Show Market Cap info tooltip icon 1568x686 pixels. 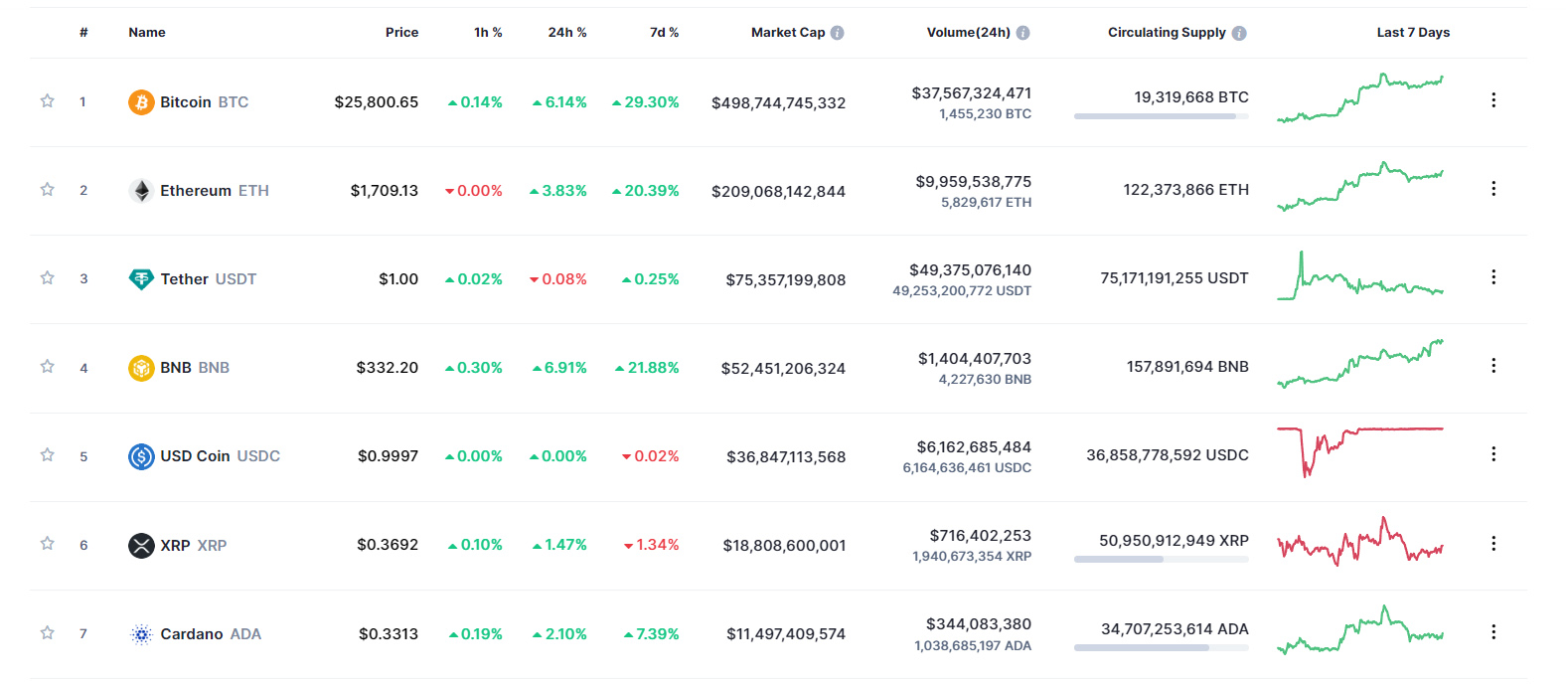pos(838,33)
